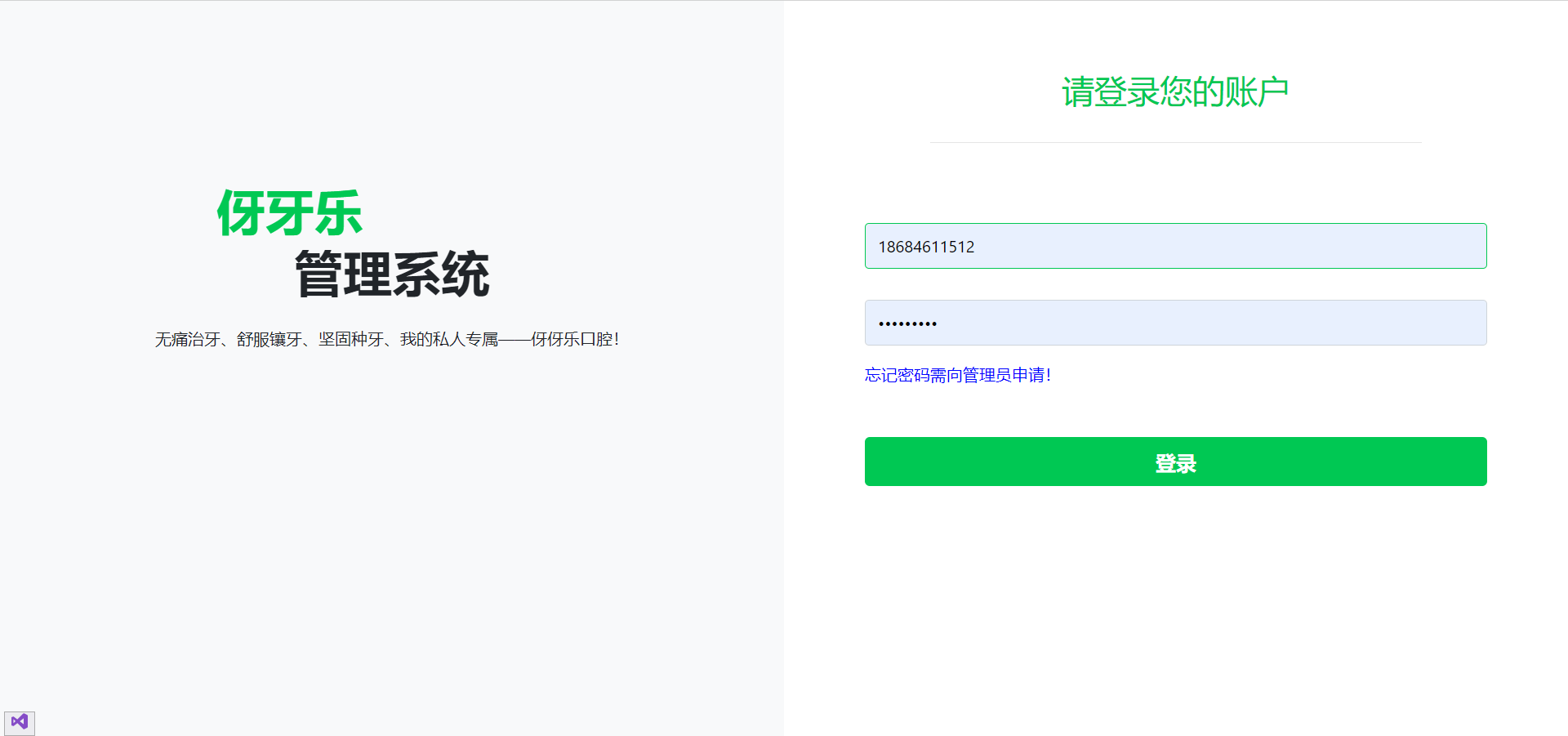Click the blue forgot-password notice
The height and width of the screenshot is (736, 1568).
pyautogui.click(x=958, y=375)
